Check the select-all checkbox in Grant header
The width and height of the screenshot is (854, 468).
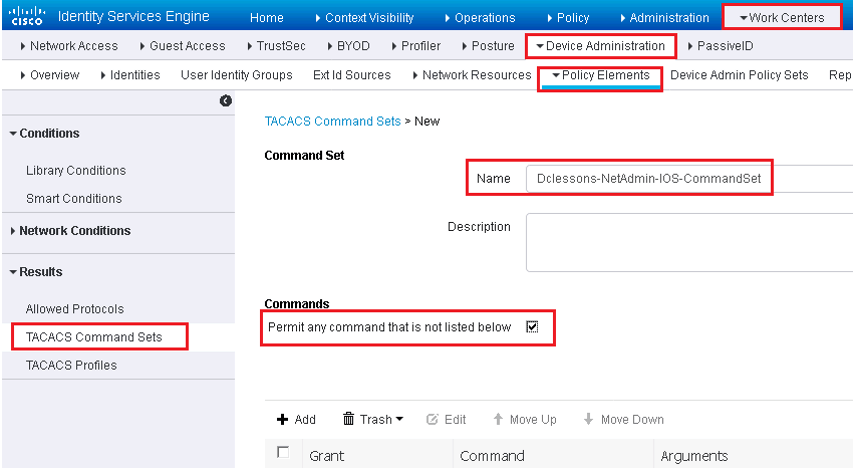coord(283,452)
